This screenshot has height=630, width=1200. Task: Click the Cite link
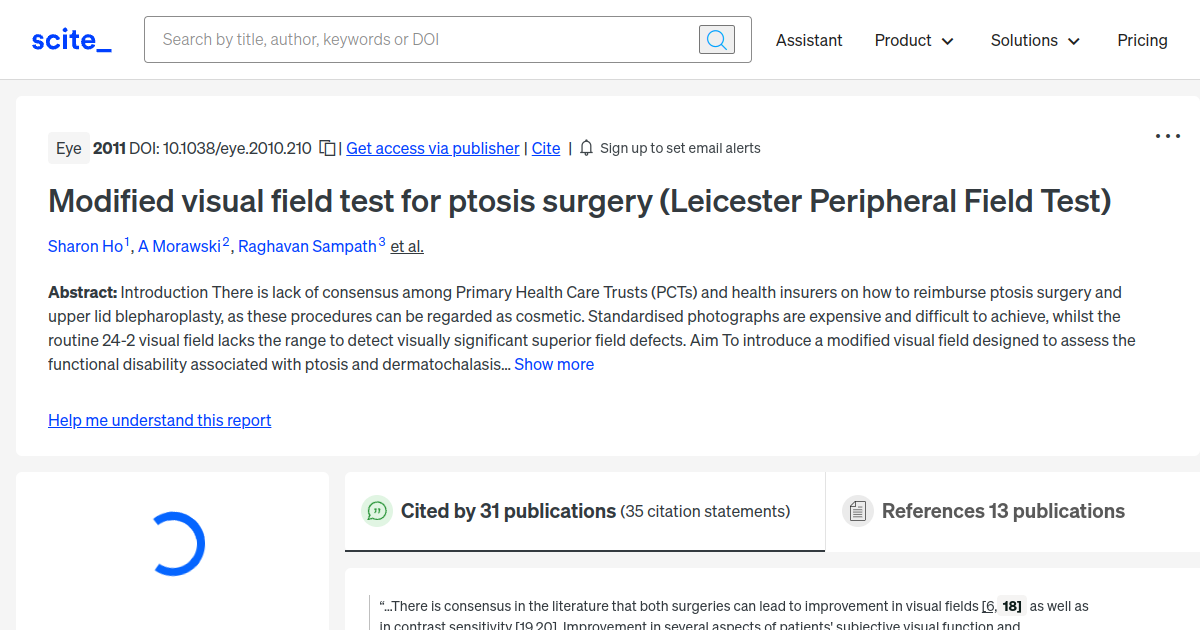point(545,147)
